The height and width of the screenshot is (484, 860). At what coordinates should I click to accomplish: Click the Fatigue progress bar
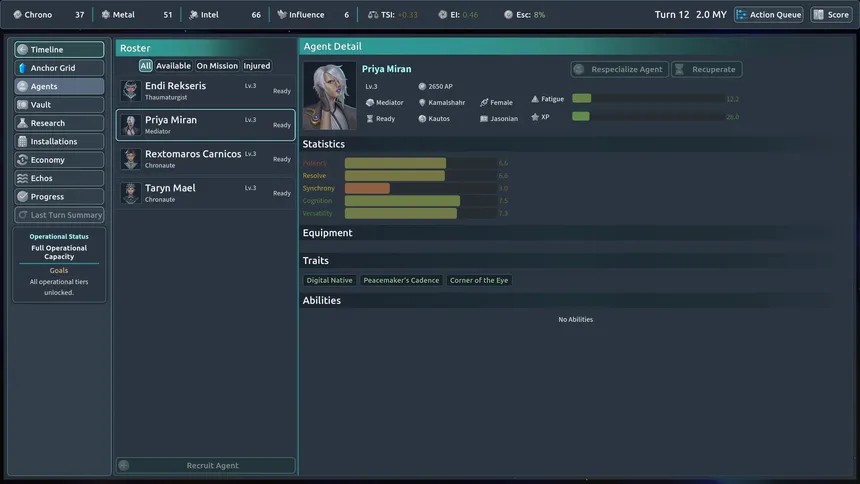tap(648, 98)
